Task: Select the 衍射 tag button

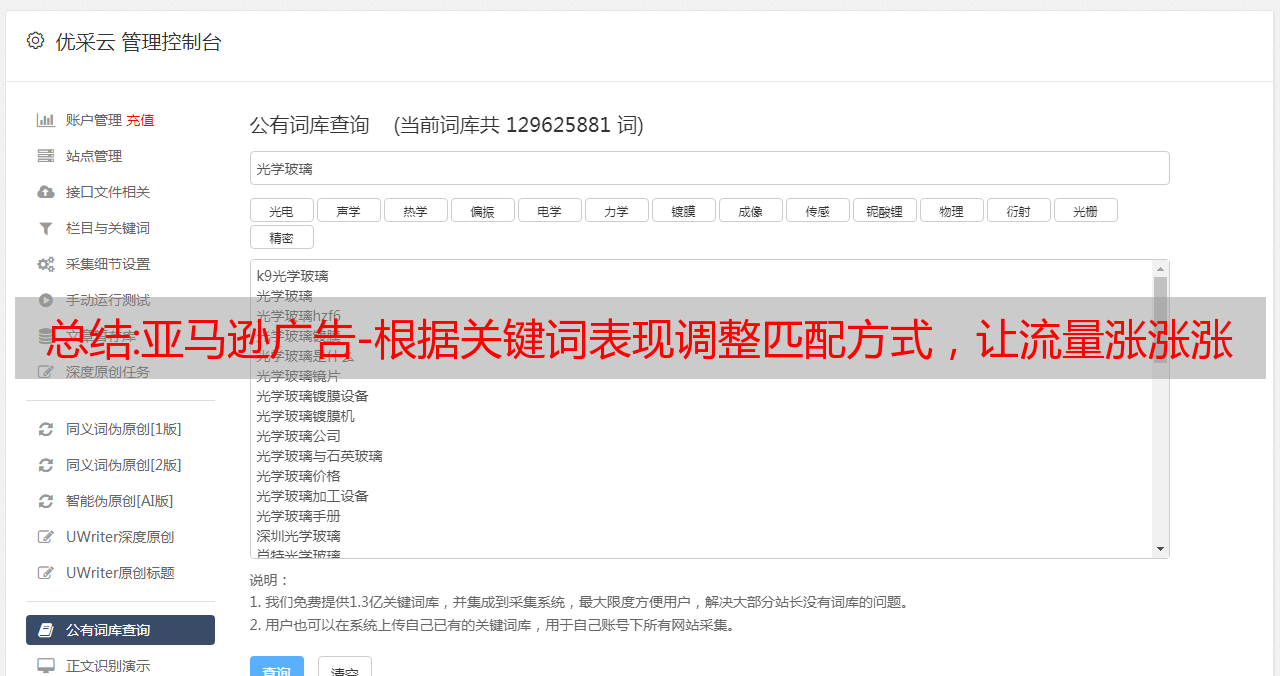Action: 1018,210
